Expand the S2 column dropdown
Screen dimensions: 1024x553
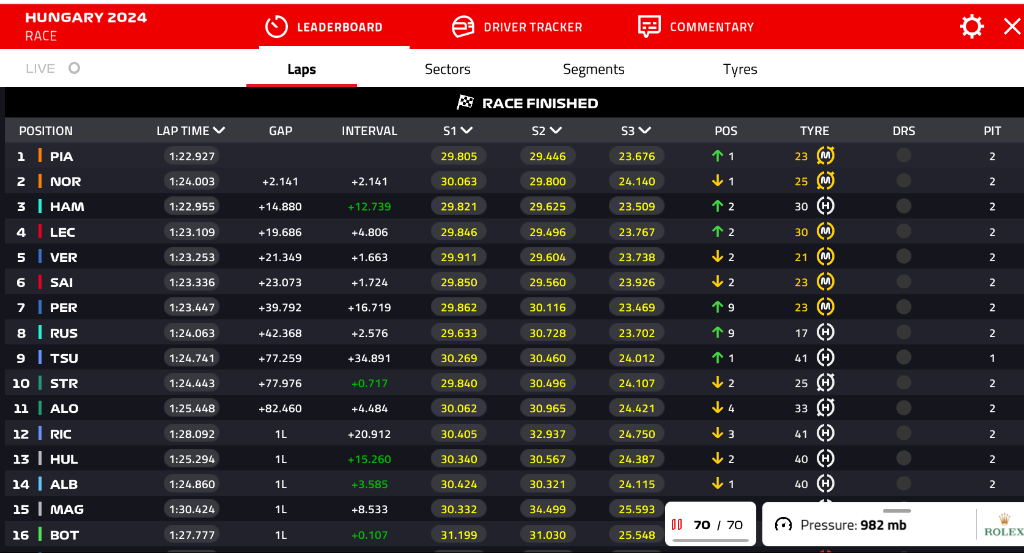point(556,131)
